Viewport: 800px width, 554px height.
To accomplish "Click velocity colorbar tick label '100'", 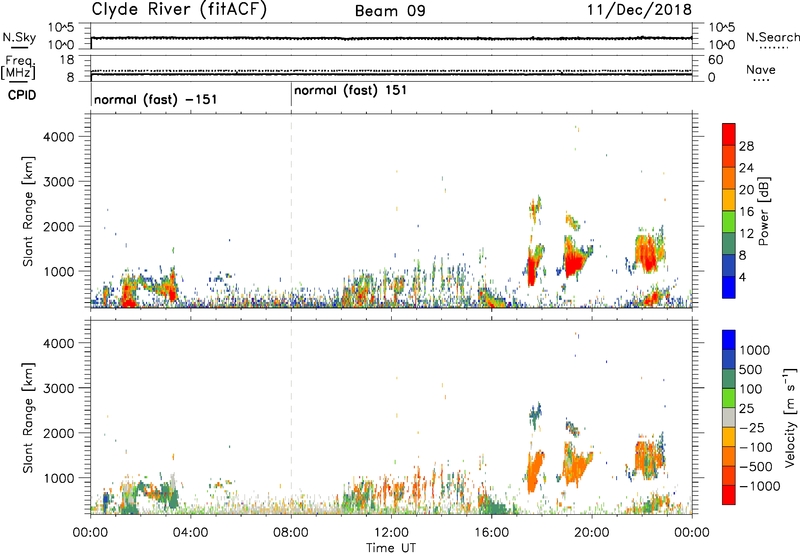I will pyautogui.click(x=751, y=389).
